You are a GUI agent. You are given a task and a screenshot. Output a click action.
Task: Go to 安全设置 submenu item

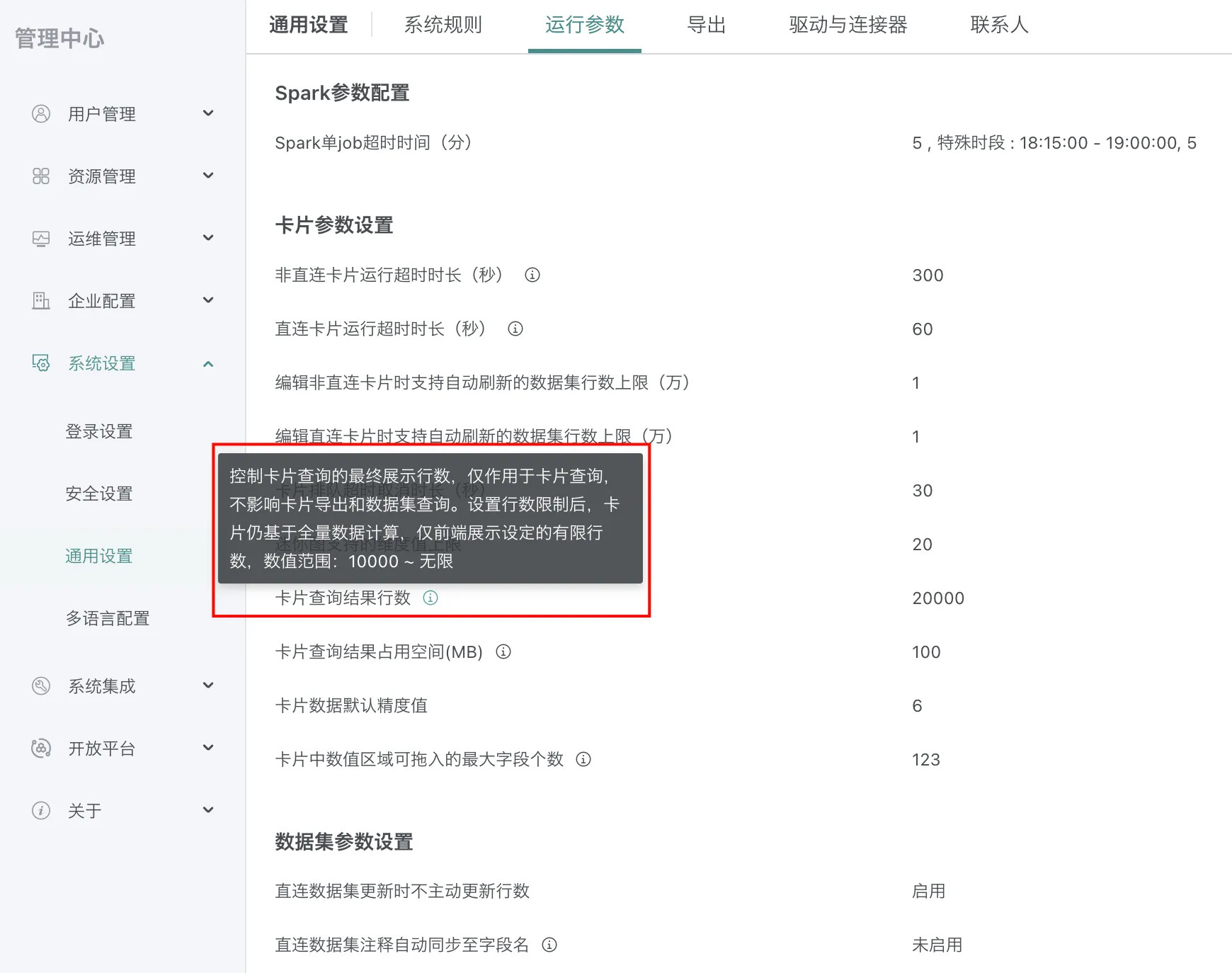pos(99,494)
